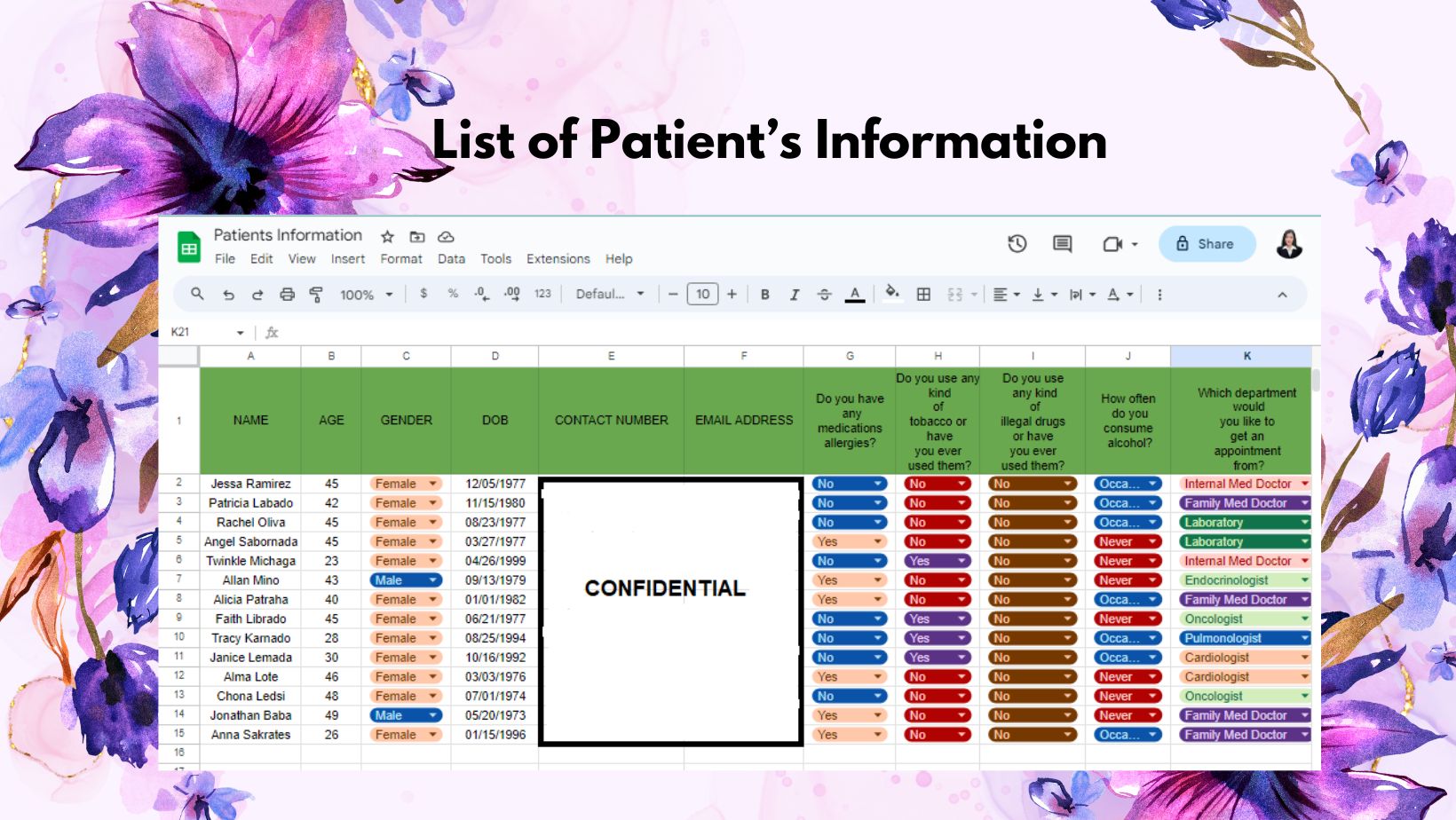
Task: Open vertical align options
Action: coord(1044,295)
